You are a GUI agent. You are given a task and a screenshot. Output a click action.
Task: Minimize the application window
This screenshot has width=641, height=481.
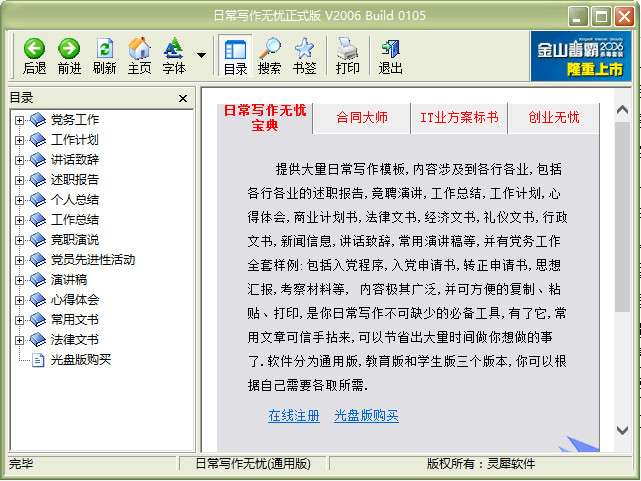tap(578, 17)
